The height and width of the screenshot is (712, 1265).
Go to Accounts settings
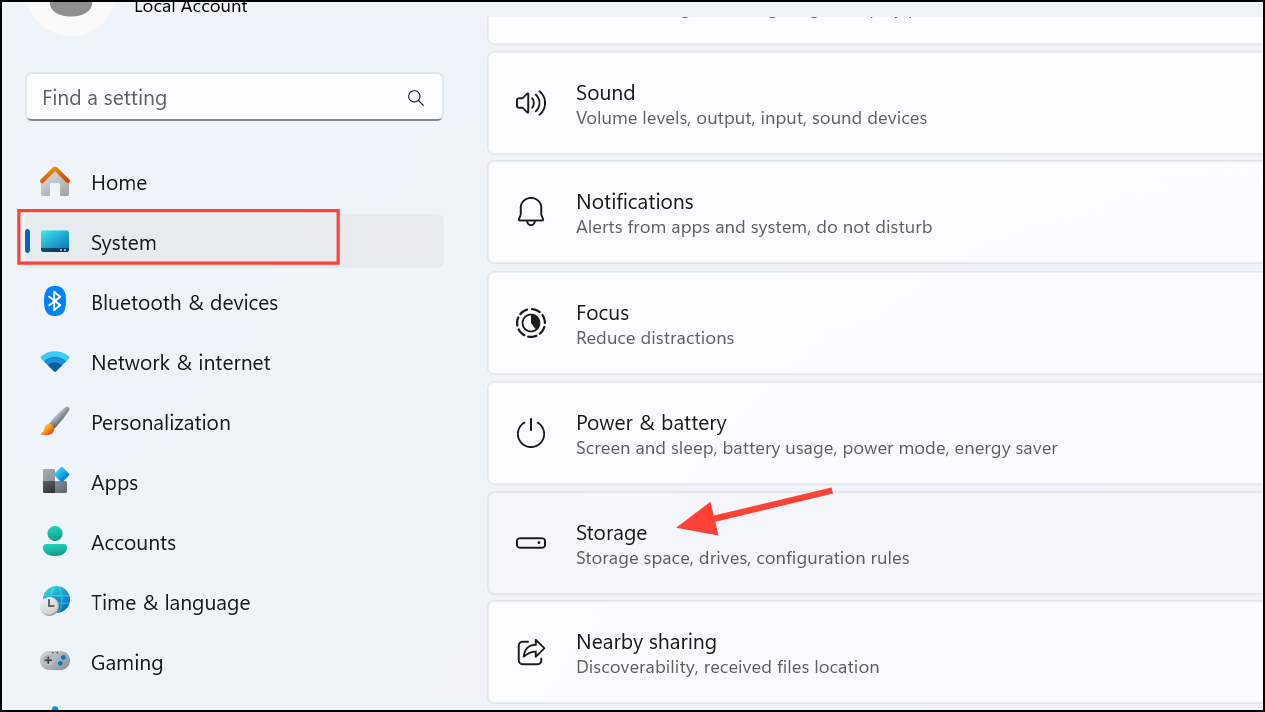click(133, 543)
